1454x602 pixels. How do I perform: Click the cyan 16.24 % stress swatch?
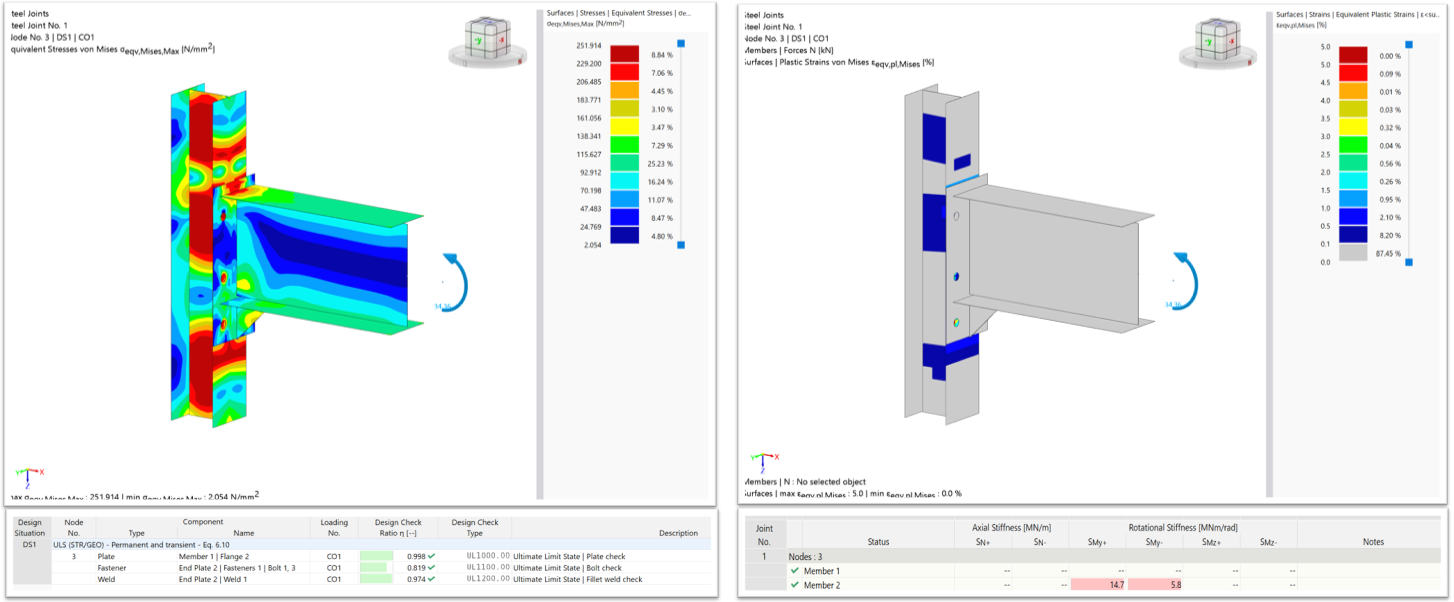click(x=624, y=181)
